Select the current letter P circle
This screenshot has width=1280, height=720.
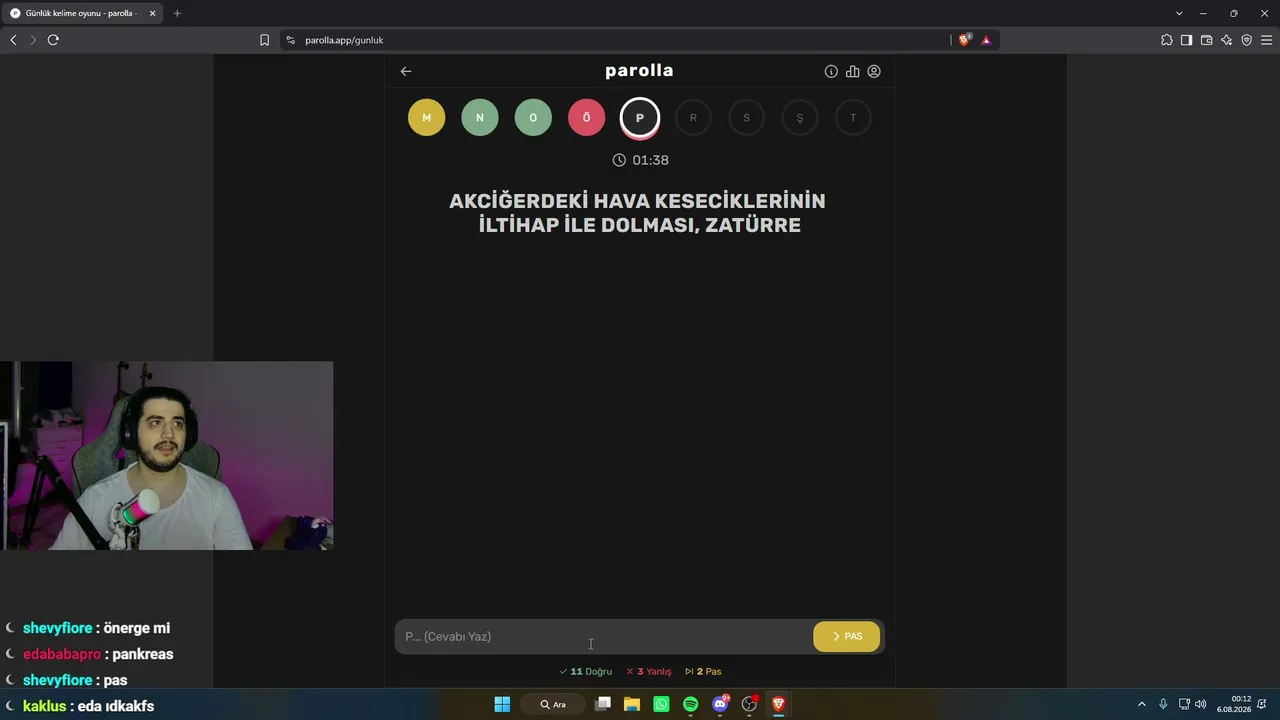coord(640,118)
